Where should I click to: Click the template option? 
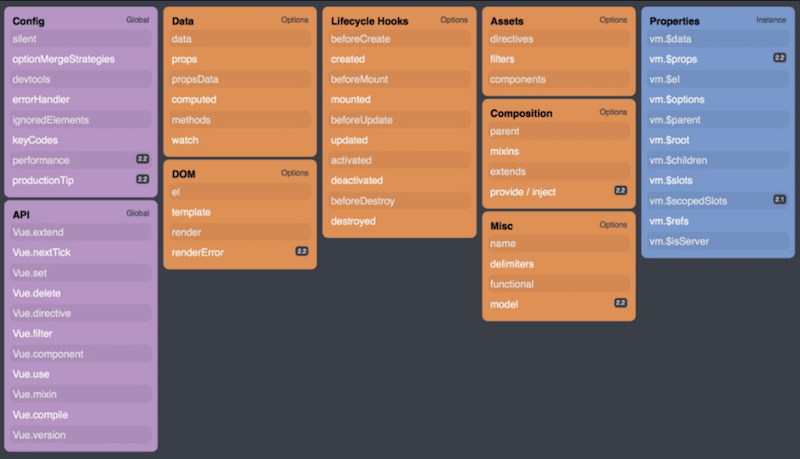tap(240, 212)
